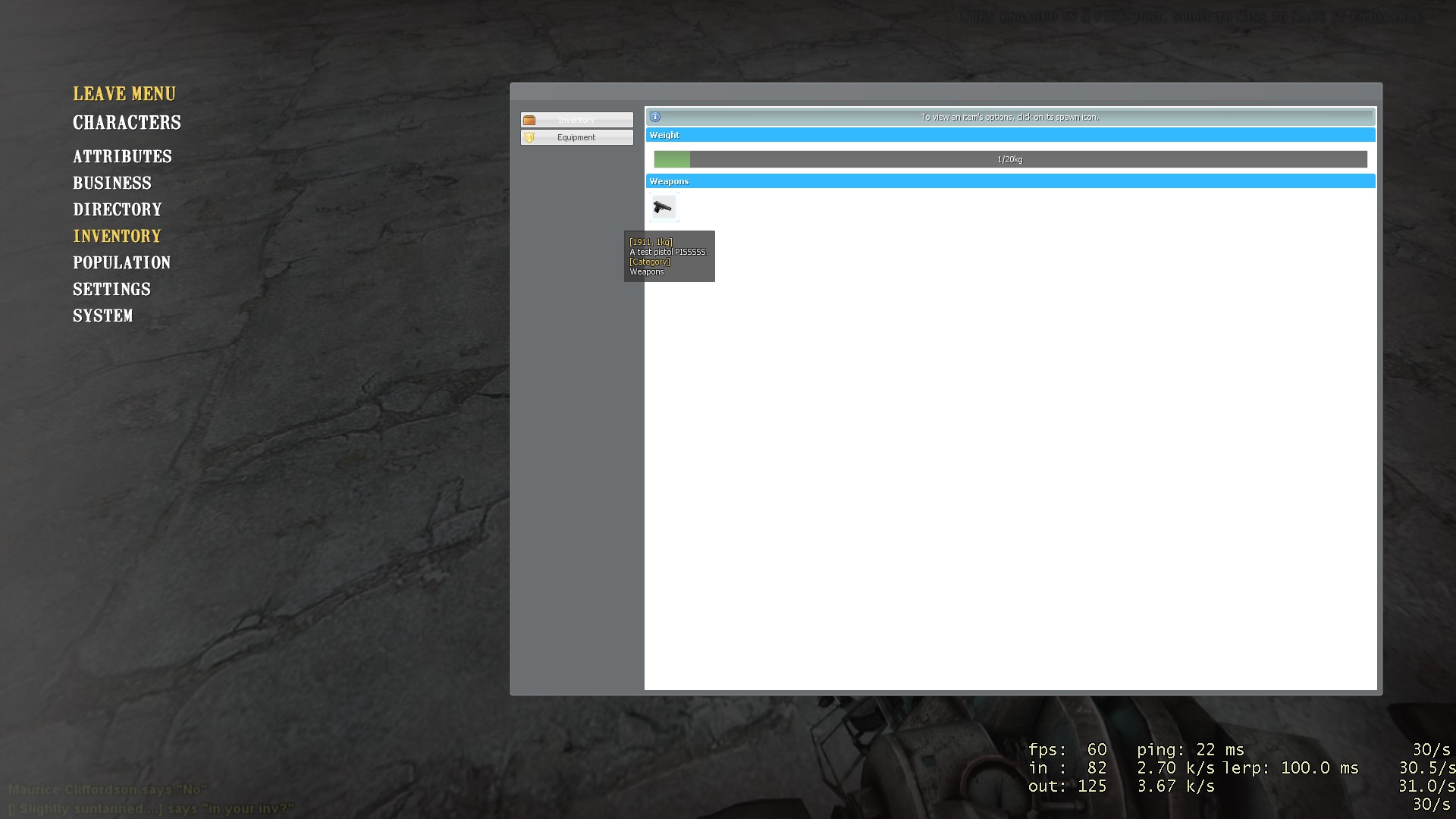Collapse the Weapons category header
Image resolution: width=1456 pixels, height=819 pixels.
pos(1010,181)
